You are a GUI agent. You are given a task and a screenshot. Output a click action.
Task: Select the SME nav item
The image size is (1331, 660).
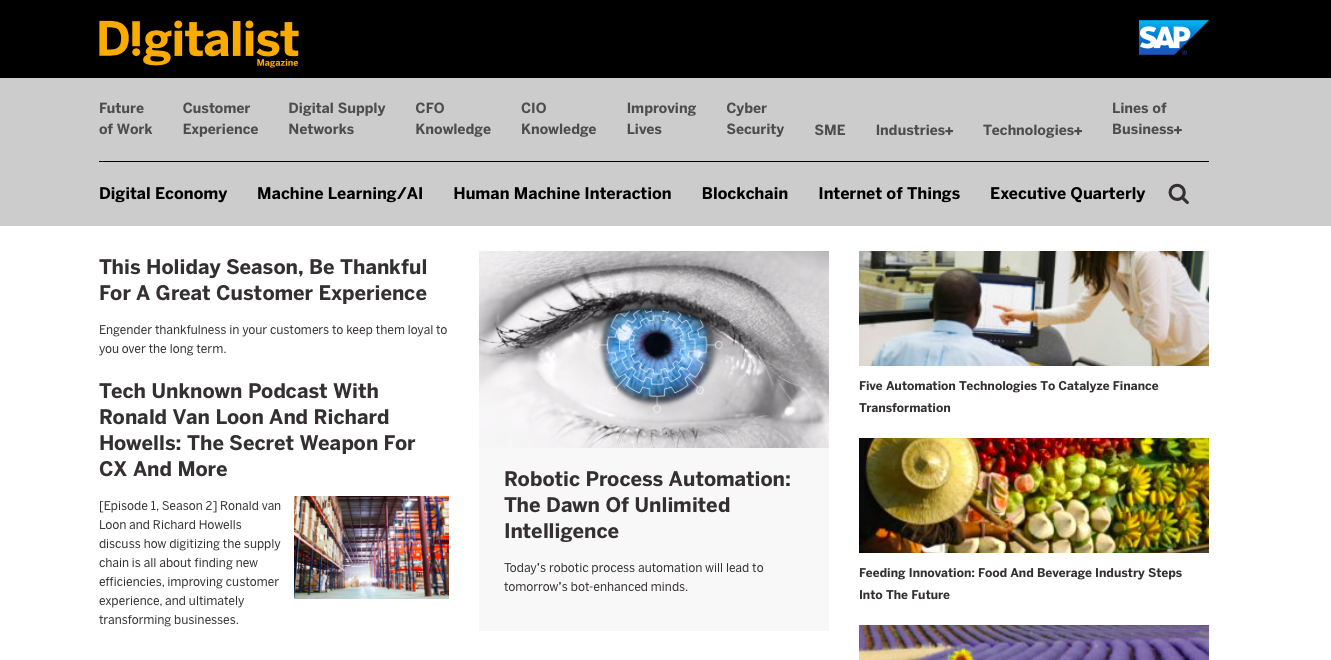click(x=830, y=130)
